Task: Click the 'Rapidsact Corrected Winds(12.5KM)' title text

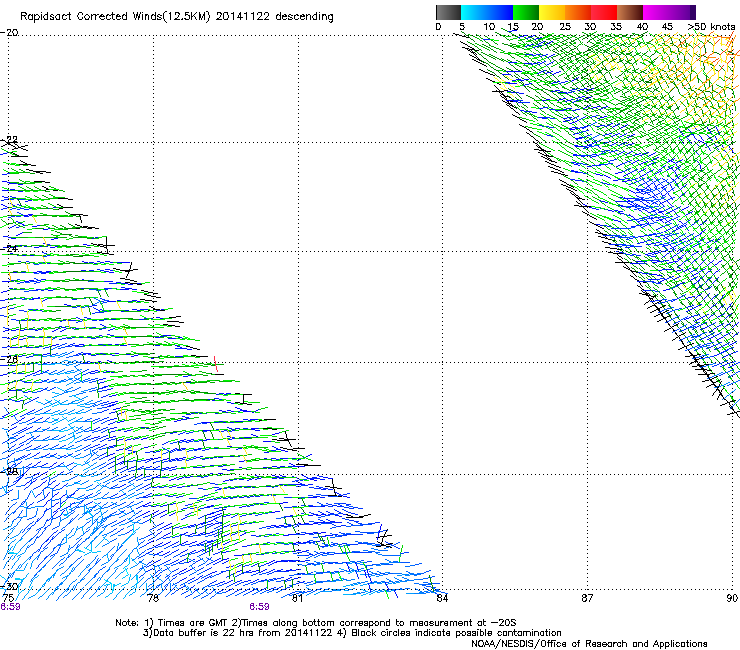Action: coord(115,17)
